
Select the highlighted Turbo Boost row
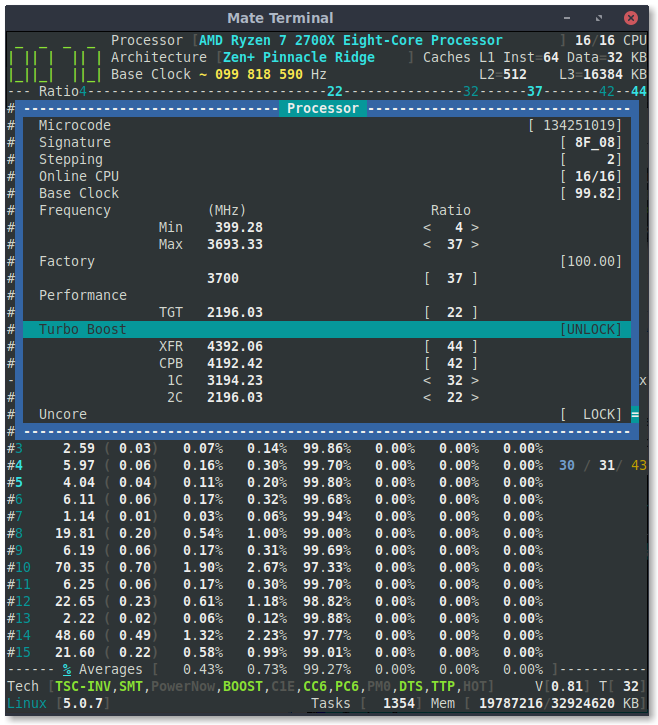click(x=327, y=329)
